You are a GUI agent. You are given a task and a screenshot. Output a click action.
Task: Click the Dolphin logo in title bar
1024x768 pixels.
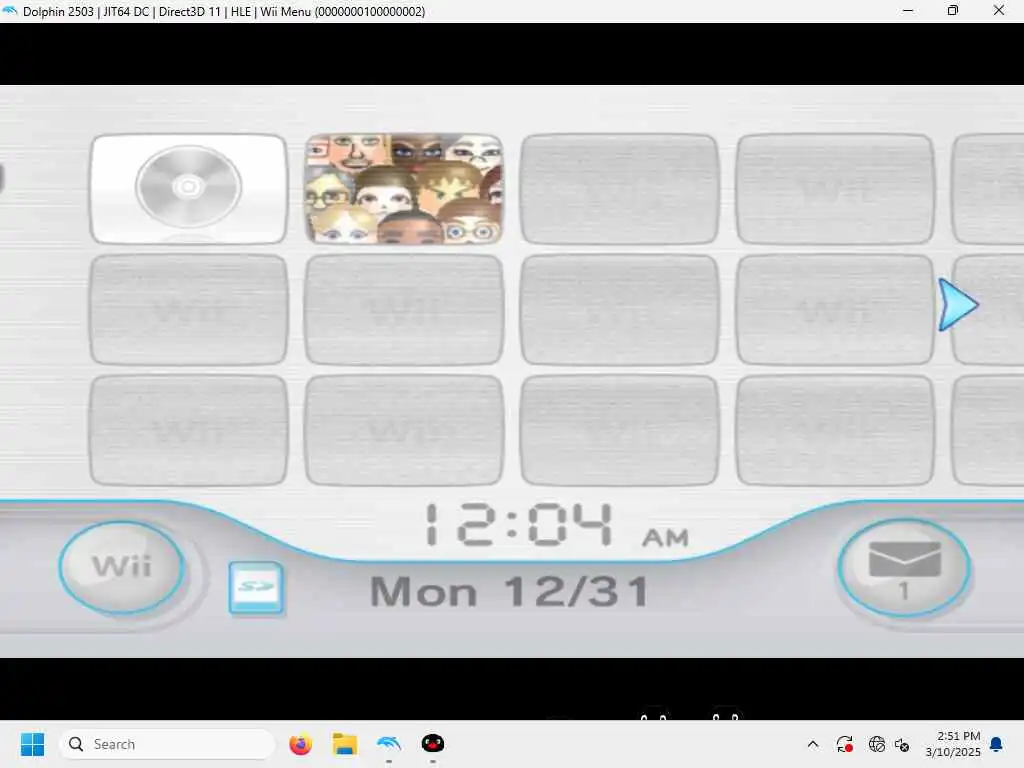(10, 11)
